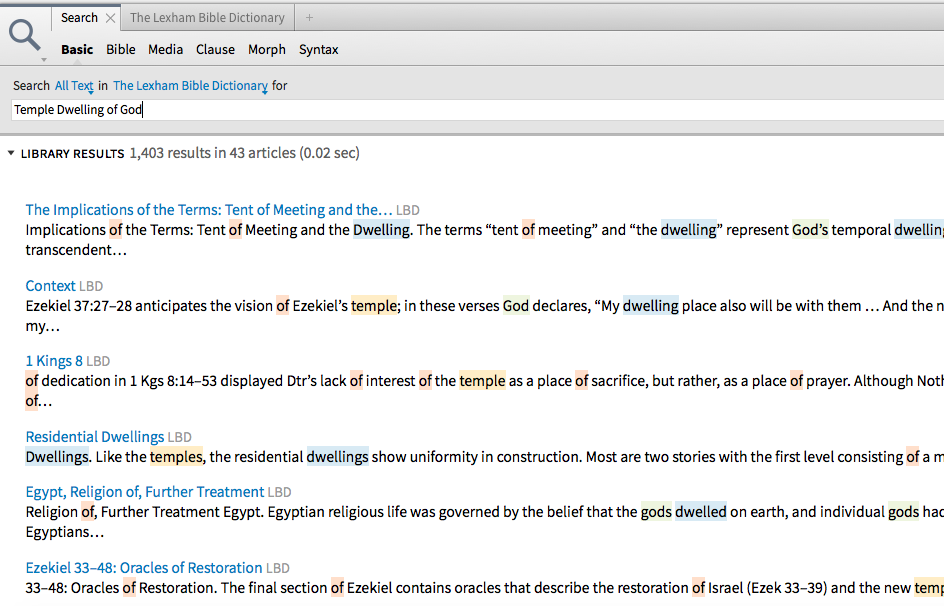944x606 pixels.
Task: Close the Search tab
Action: [x=110, y=18]
